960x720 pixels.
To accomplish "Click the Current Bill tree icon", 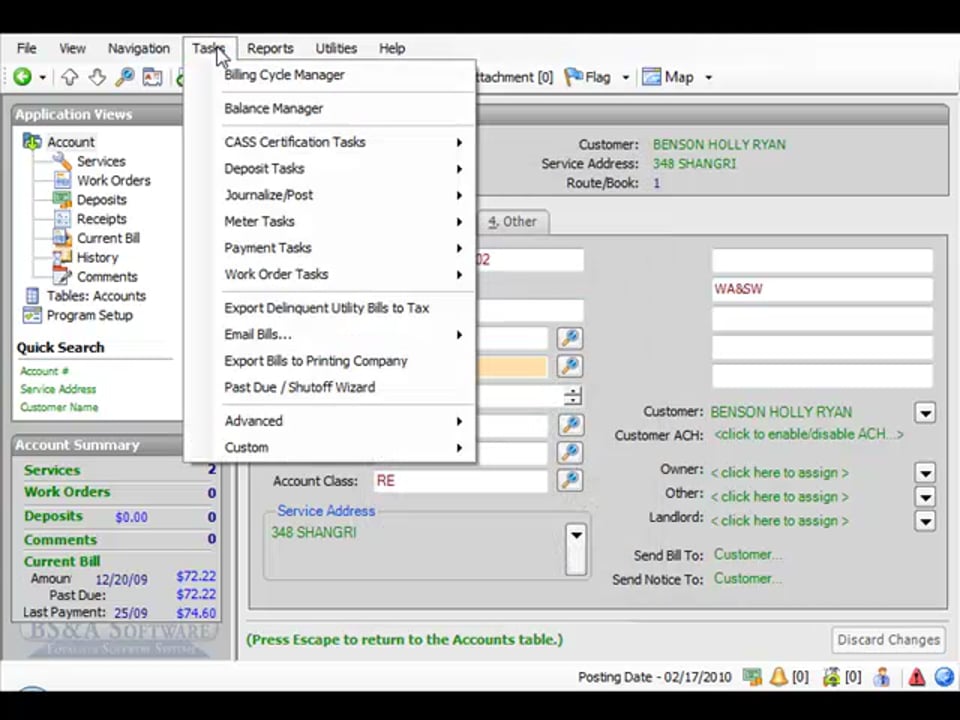I will 62,238.
